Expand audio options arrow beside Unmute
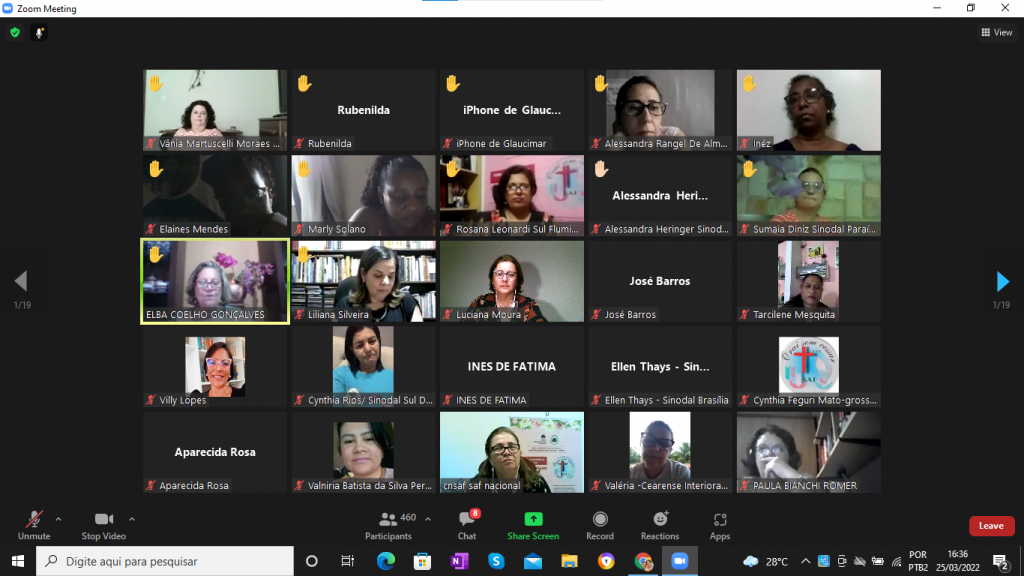This screenshot has width=1024, height=576. coord(58,519)
